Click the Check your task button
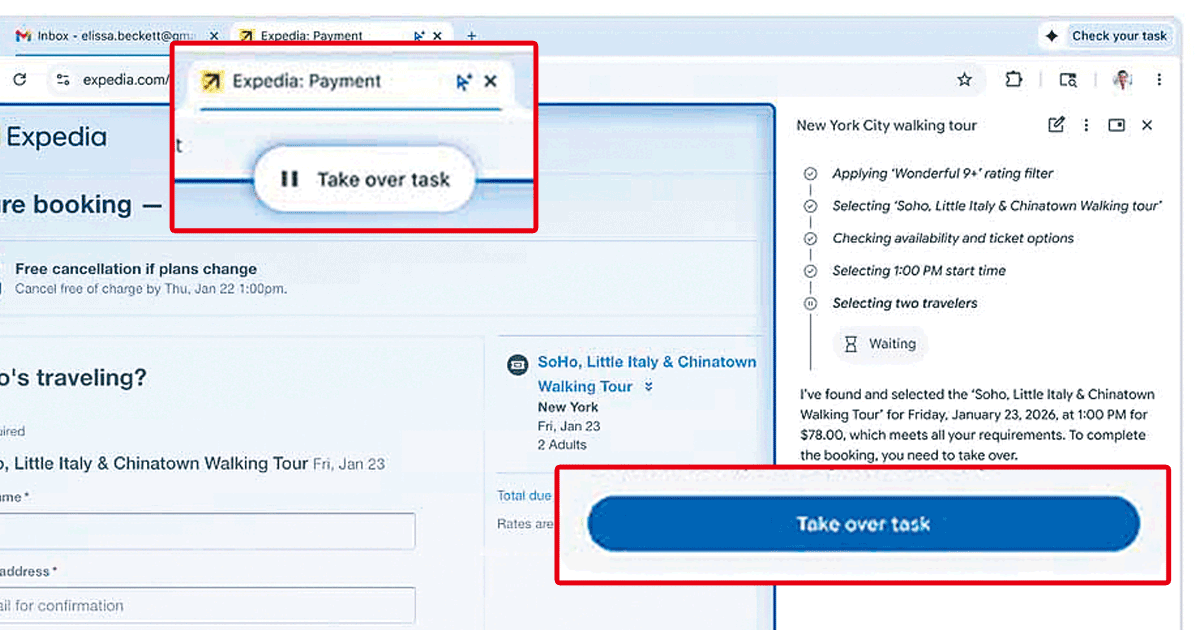 (x=1106, y=36)
